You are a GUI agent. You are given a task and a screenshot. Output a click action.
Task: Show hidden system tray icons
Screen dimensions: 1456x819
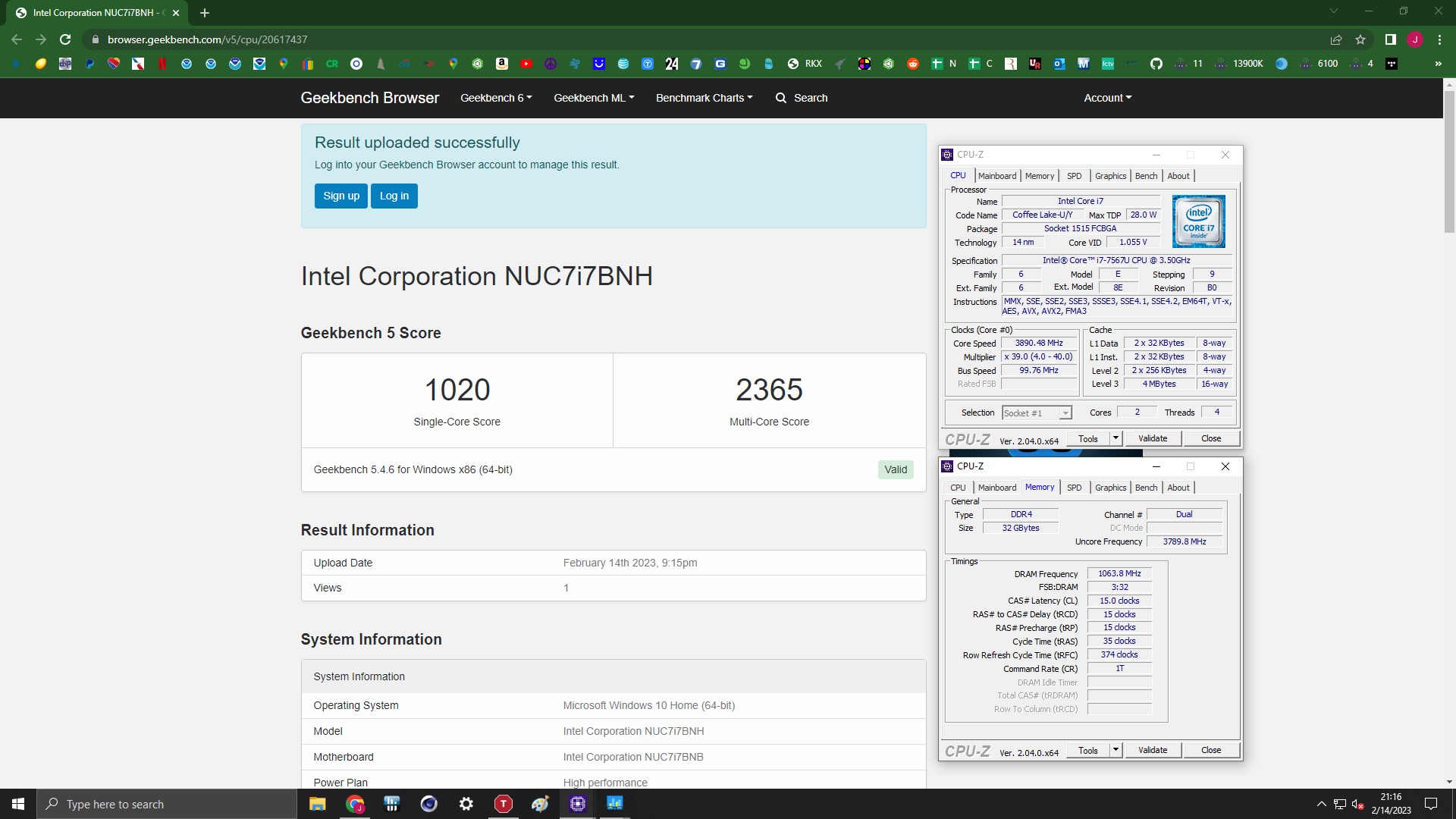(x=1321, y=804)
